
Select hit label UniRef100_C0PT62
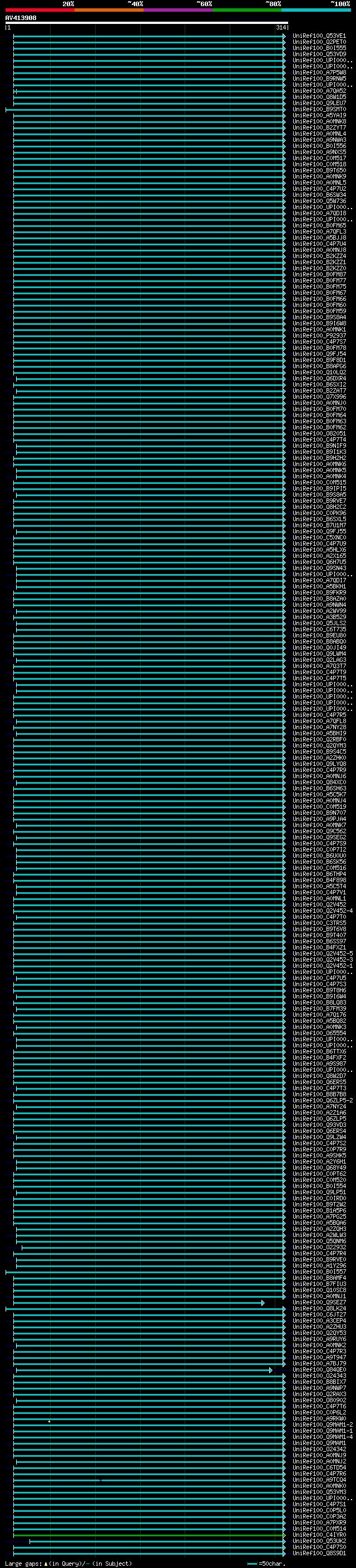319,1174
